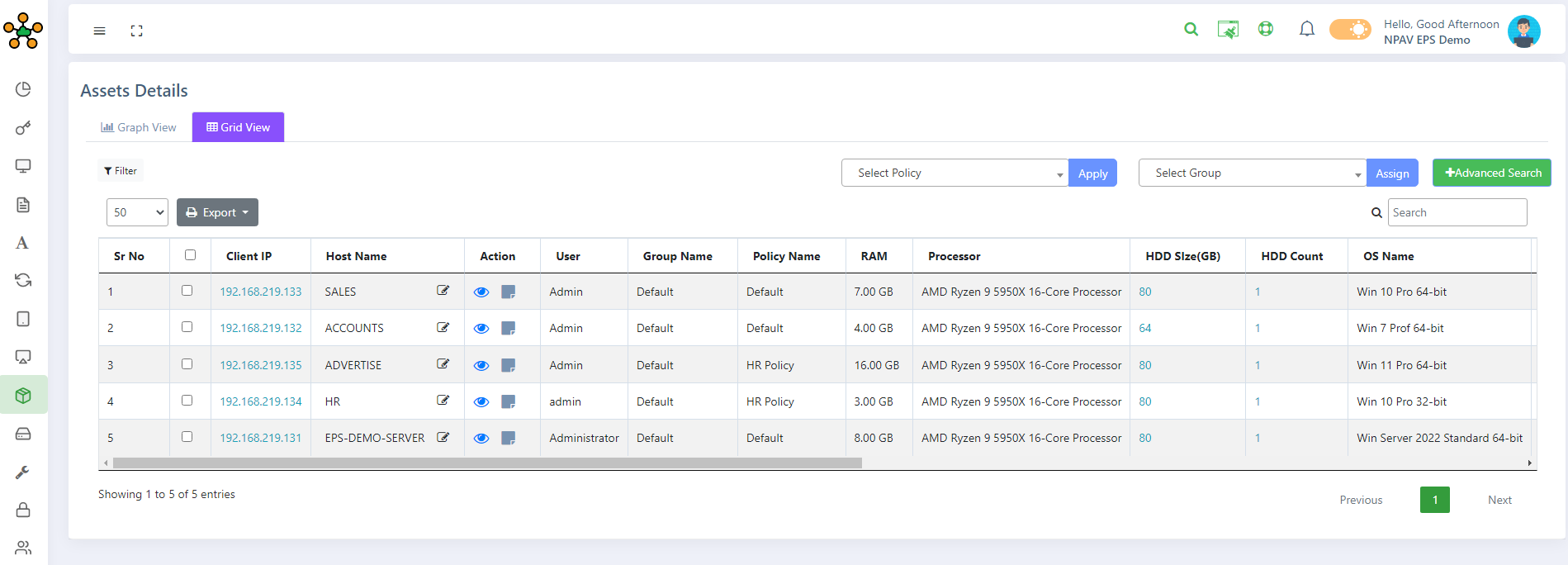Edit host name for ACCOUNTS row

click(x=443, y=327)
